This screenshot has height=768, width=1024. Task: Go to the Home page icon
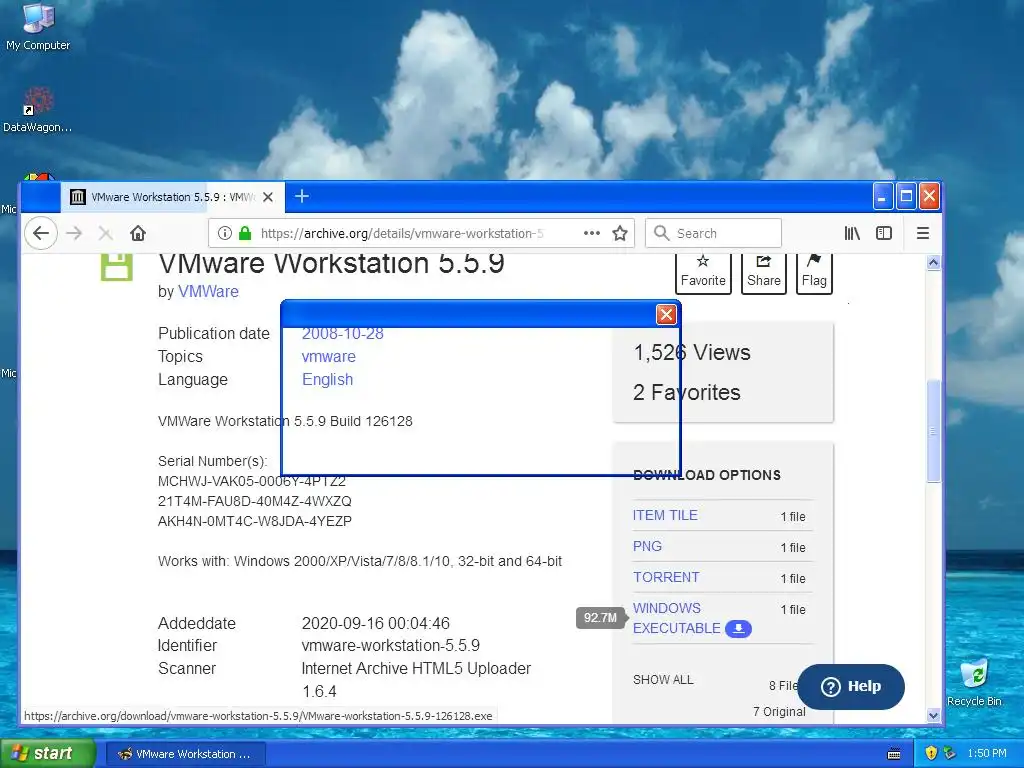tap(138, 233)
